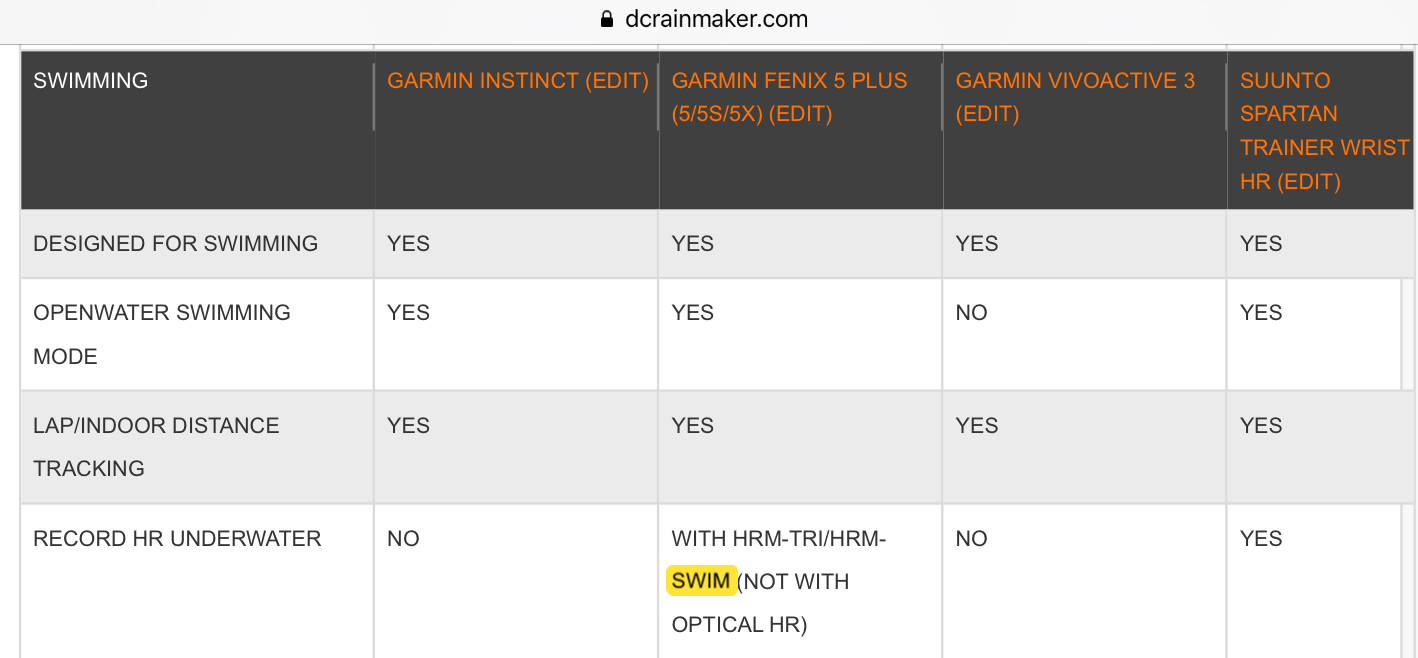Click Suunto's YES for record HR underwater
The width and height of the screenshot is (1418, 658).
1261,539
